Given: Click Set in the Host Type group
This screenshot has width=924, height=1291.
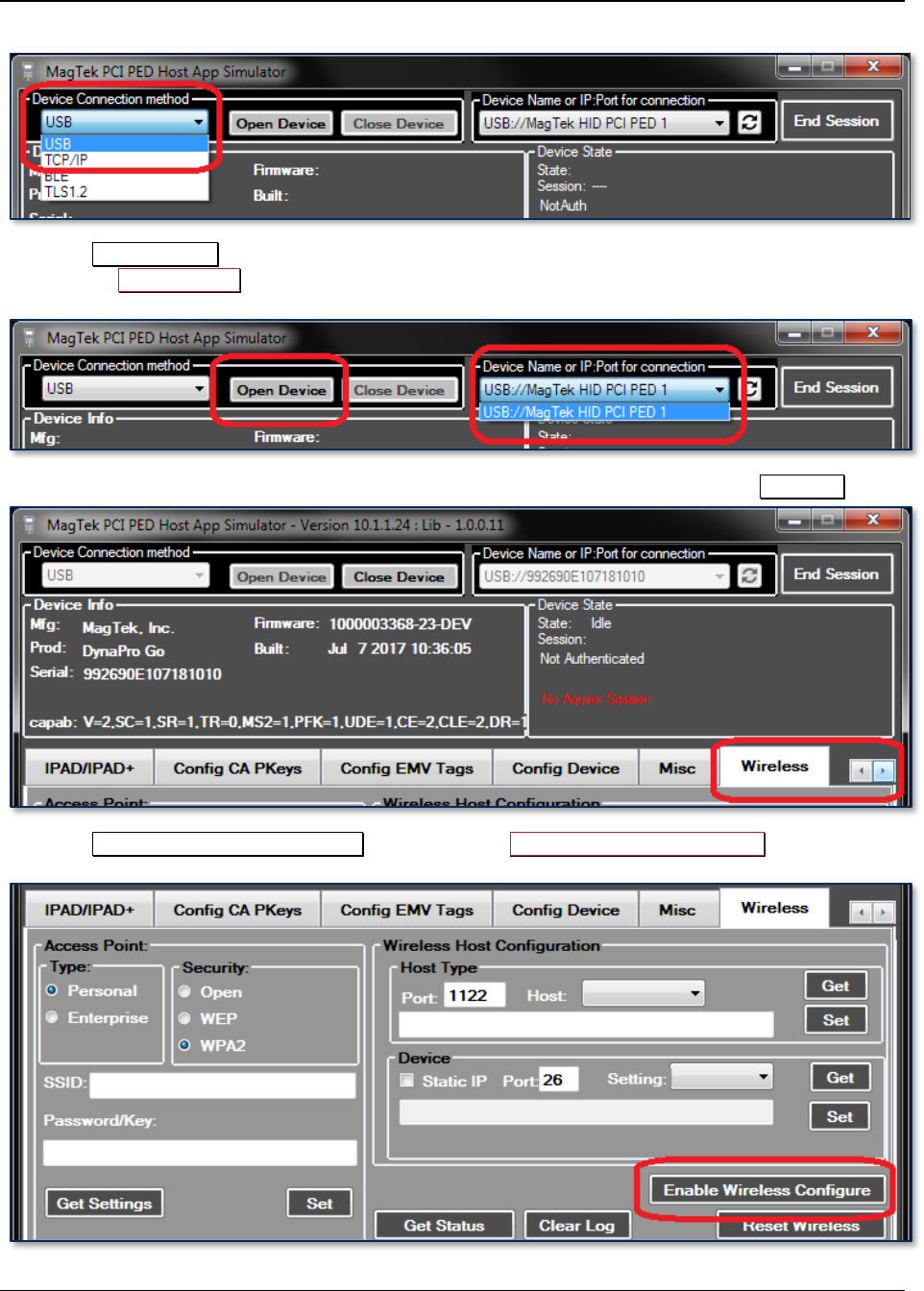Looking at the screenshot, I should point(836,1020).
